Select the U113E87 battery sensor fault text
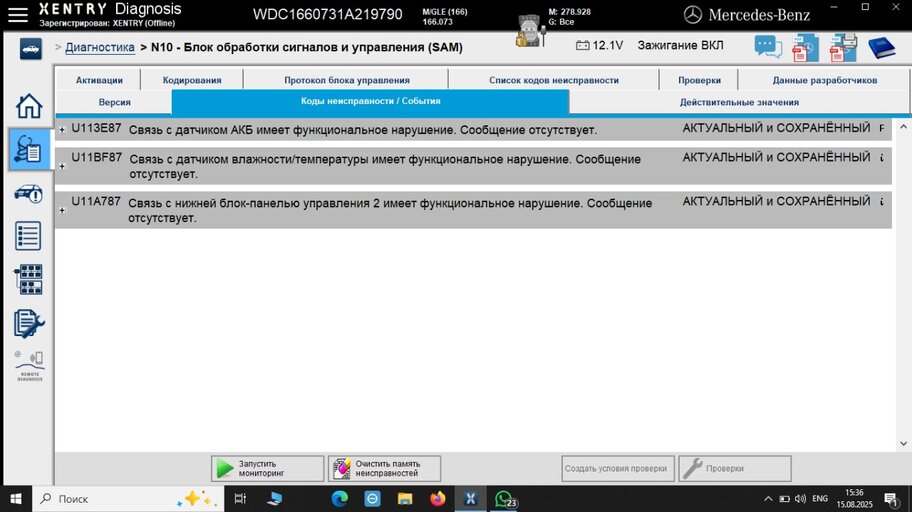The width and height of the screenshot is (912, 512). point(363,130)
